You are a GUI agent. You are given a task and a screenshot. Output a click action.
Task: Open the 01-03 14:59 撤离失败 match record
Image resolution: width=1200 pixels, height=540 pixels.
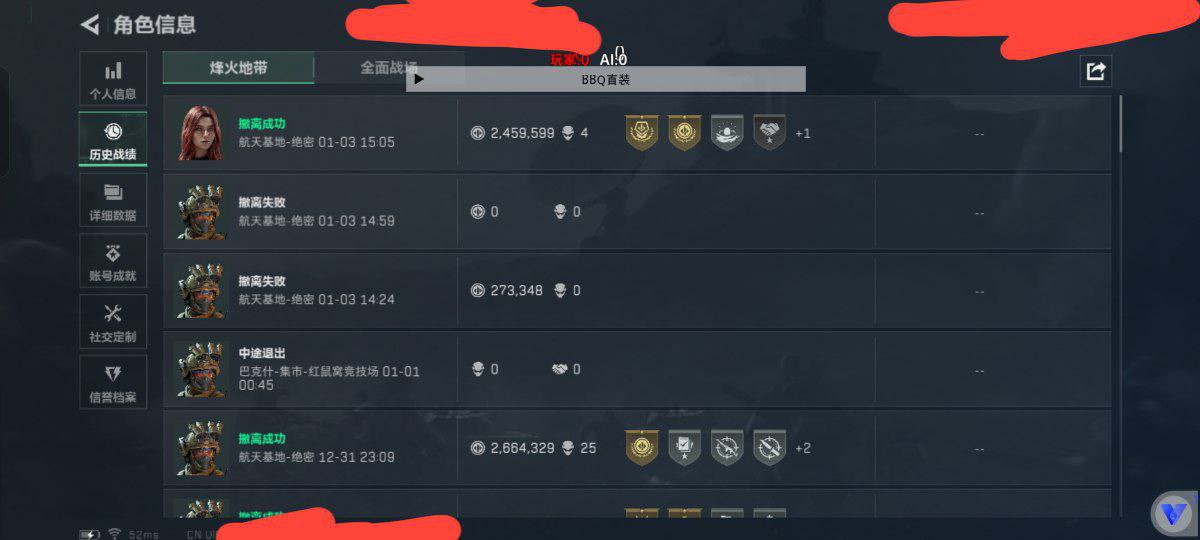[x=637, y=212]
